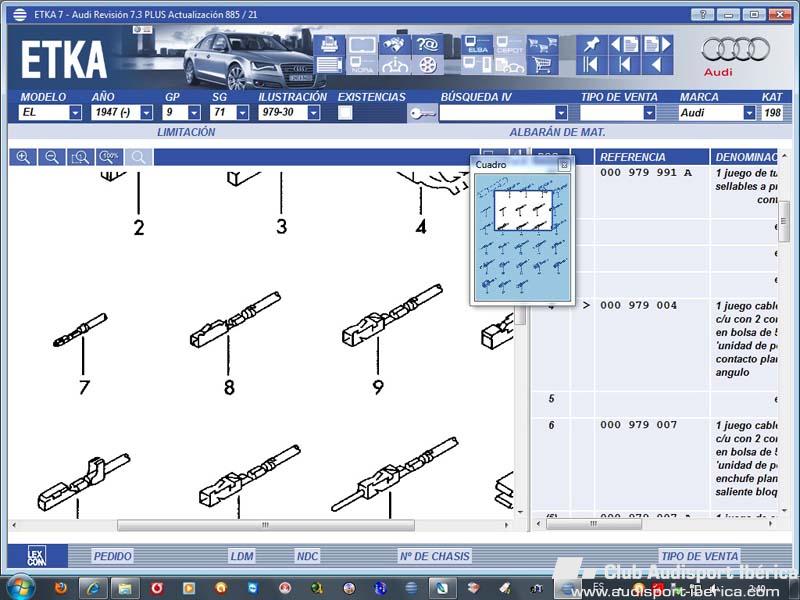Viewport: 800px width, 600px height.
Task: Click the Cuadro overview thumbnail
Action: 522,237
